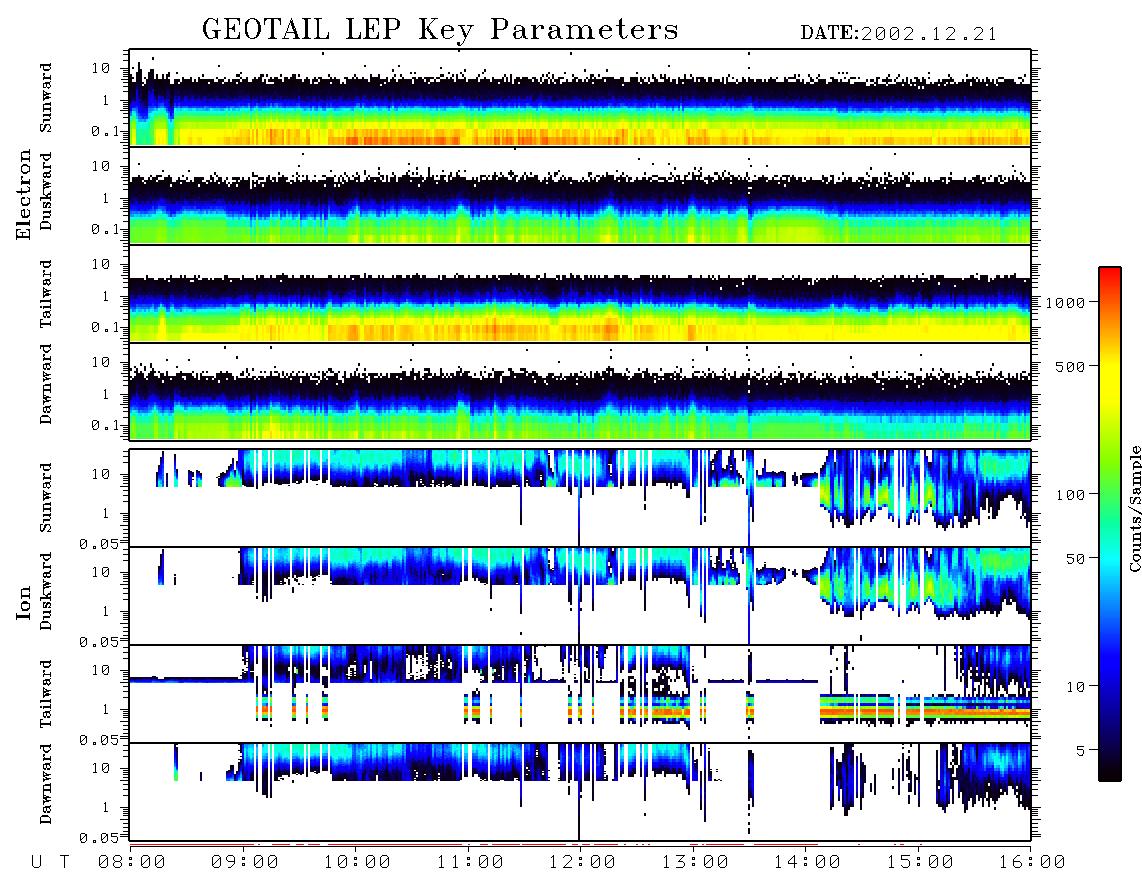Click the "1000" color bar label

[x=1066, y=302]
